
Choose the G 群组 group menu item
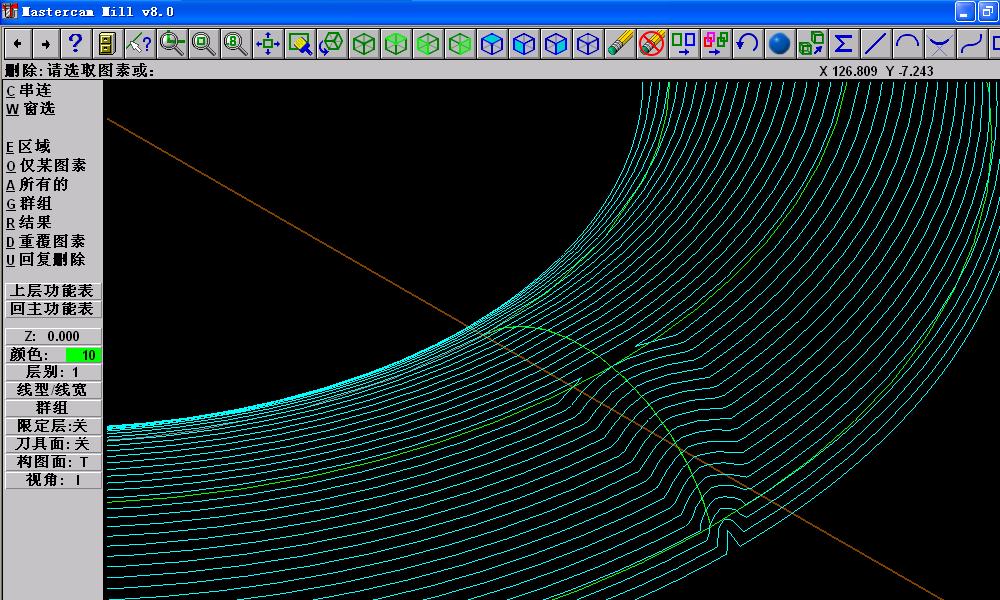coord(29,204)
